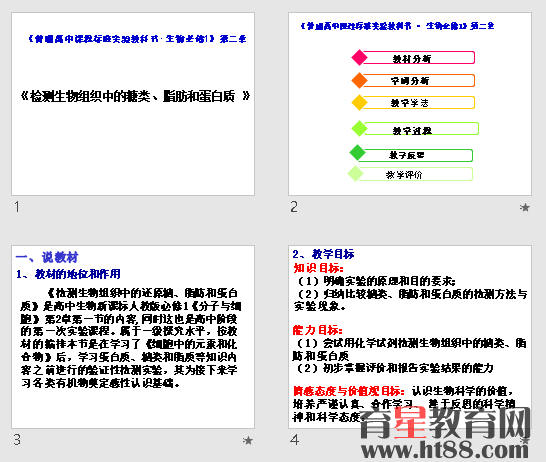
Task: Click the yellow diamond icon beside 教学学法
Action: click(359, 103)
